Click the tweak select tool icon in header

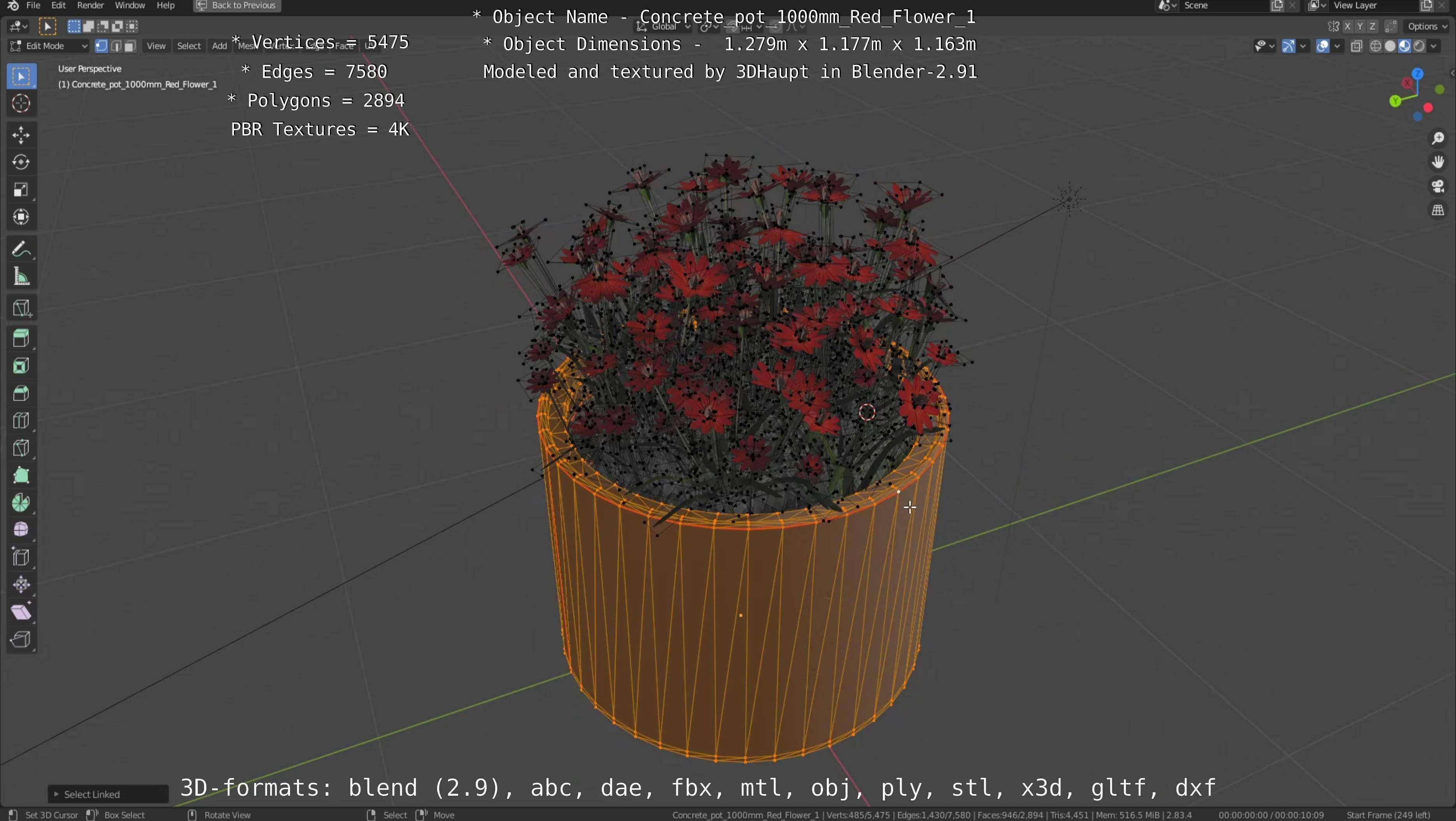click(x=47, y=26)
